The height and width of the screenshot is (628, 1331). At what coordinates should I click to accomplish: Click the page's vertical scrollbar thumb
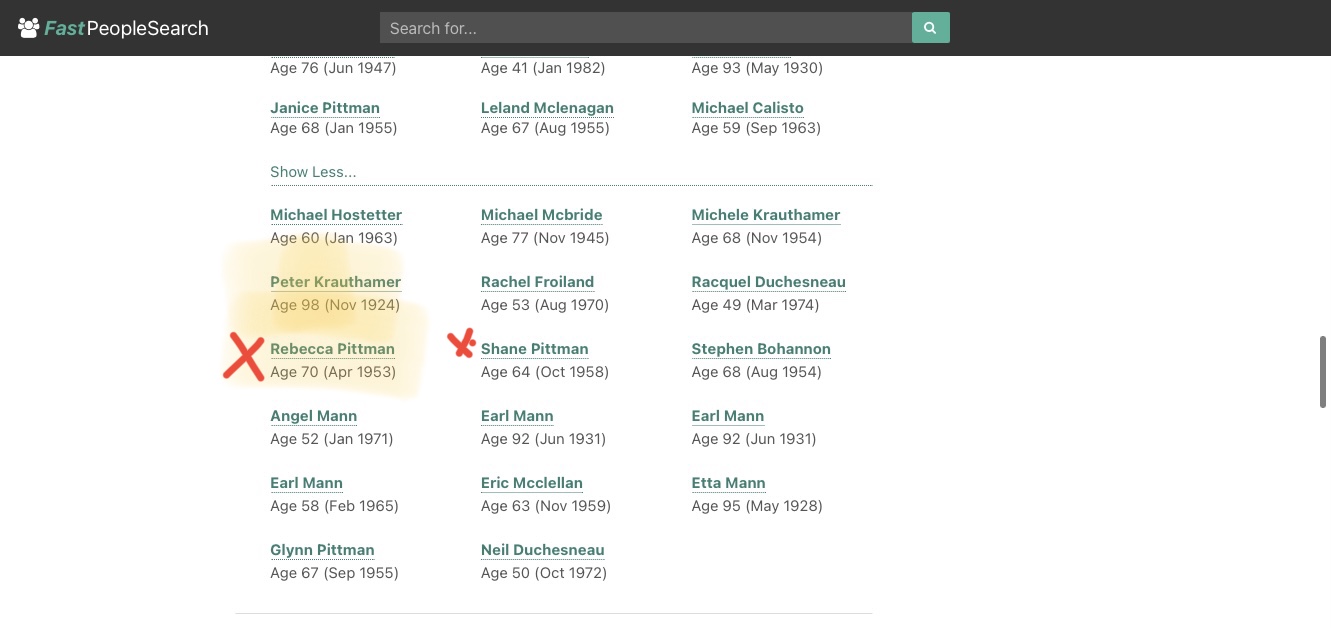1325,372
